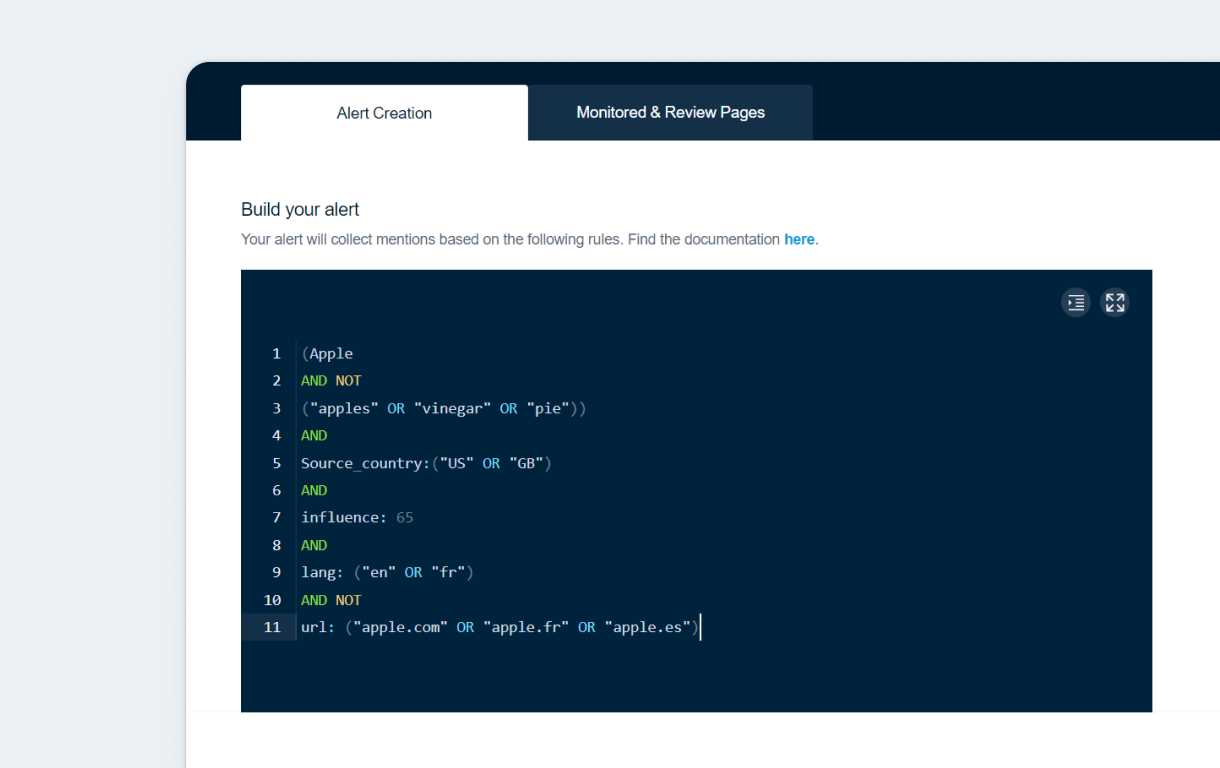Click the AND operator on line 4
The image size is (1220, 768).
click(314, 436)
